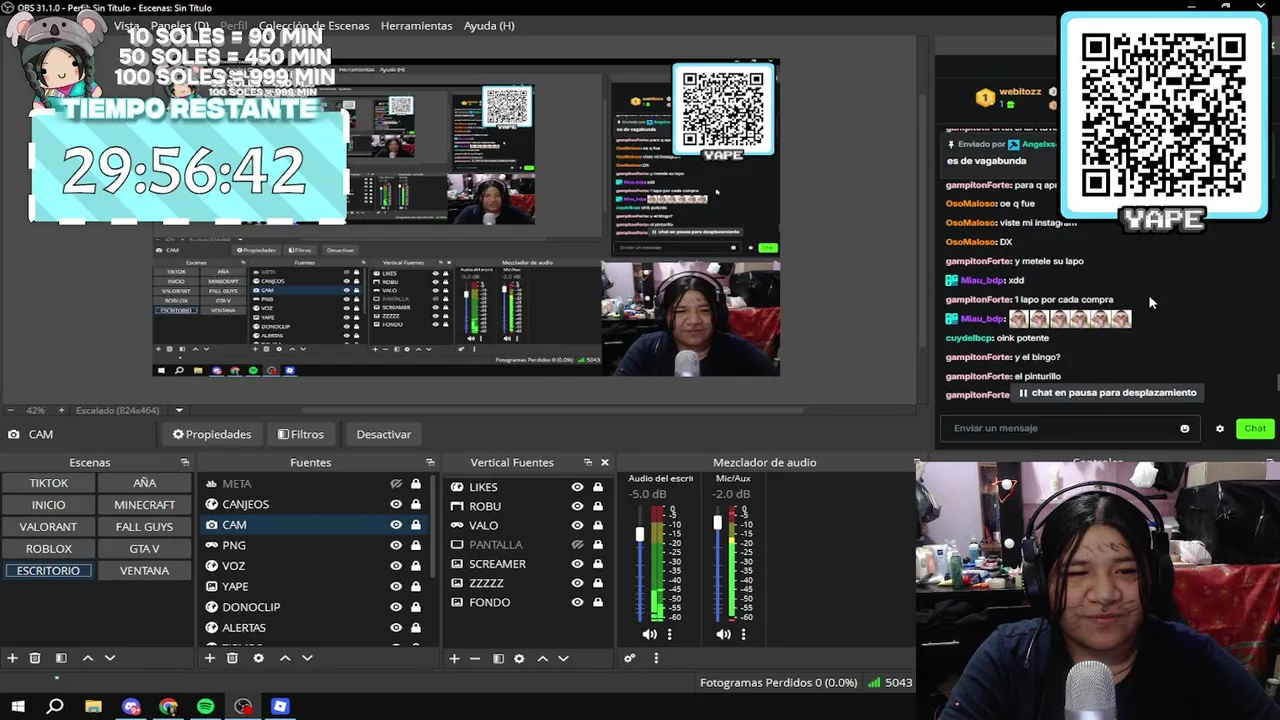Move source down in Fuentes panel
Screen dimensions: 1280x720
point(307,658)
